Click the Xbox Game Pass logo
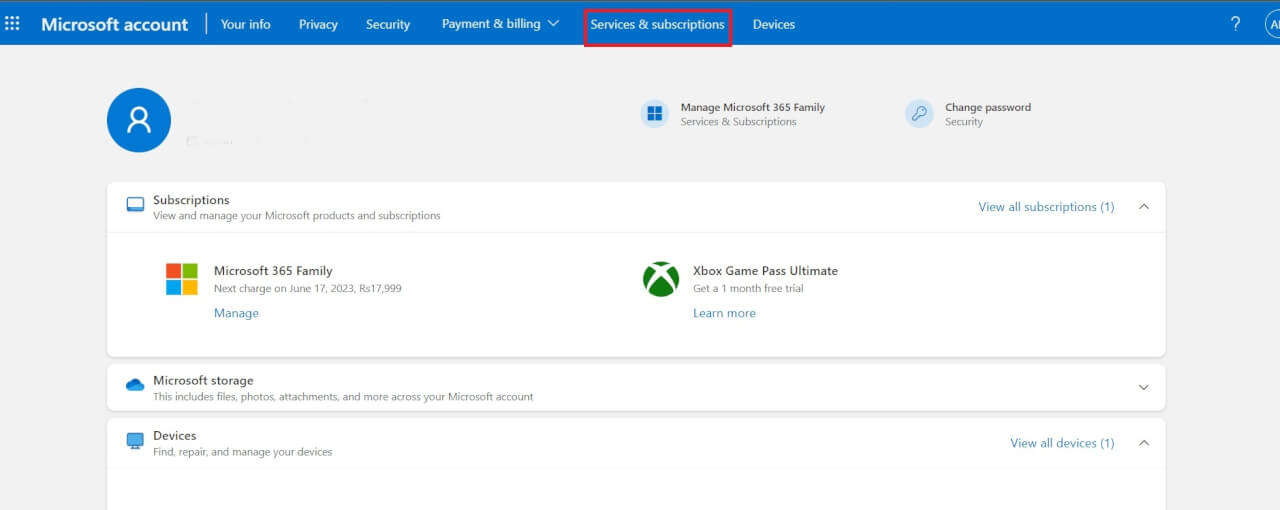 (661, 279)
